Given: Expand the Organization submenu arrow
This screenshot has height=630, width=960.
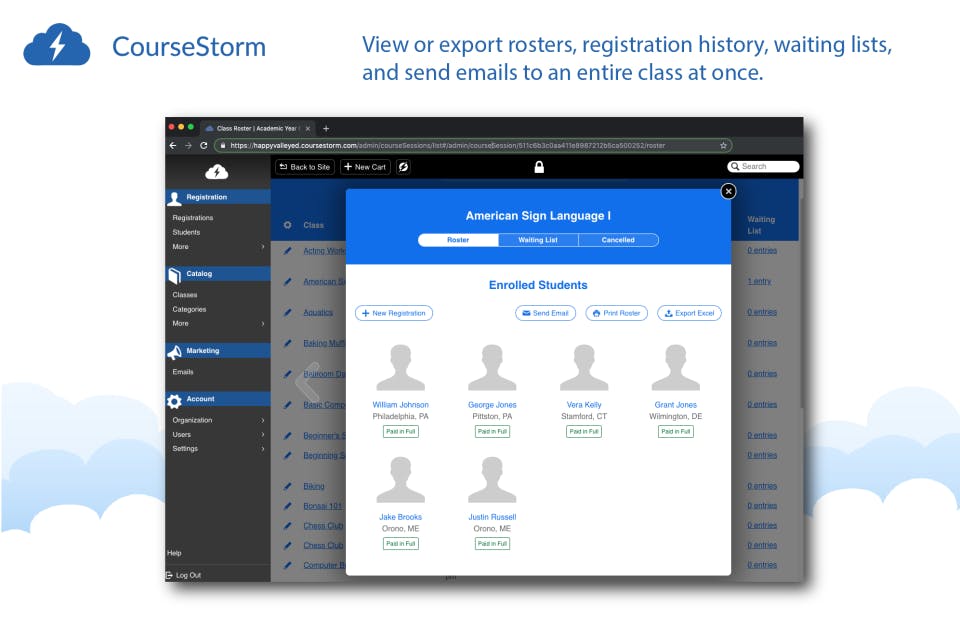Looking at the screenshot, I should (263, 420).
